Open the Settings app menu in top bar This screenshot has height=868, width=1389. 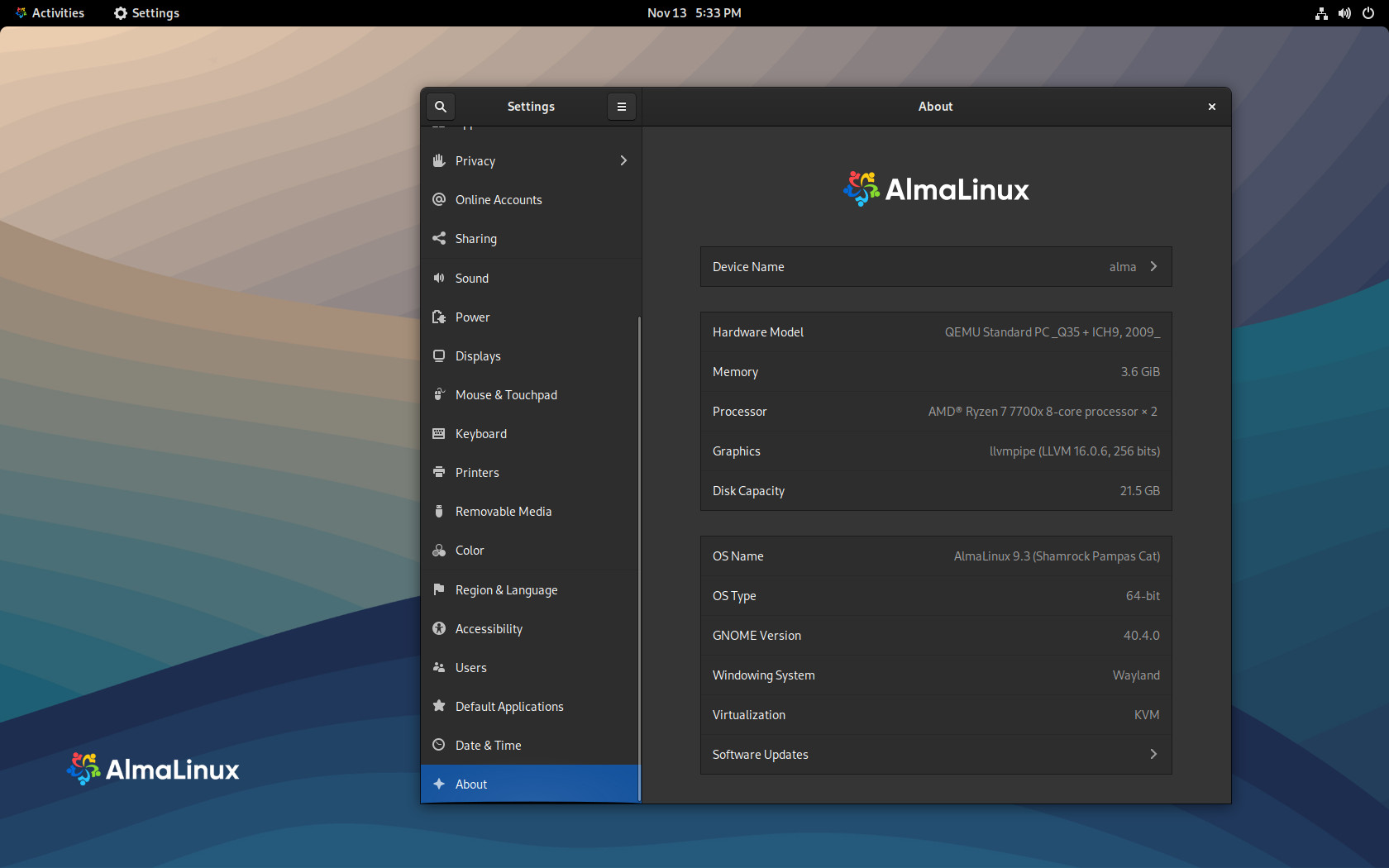point(146,13)
